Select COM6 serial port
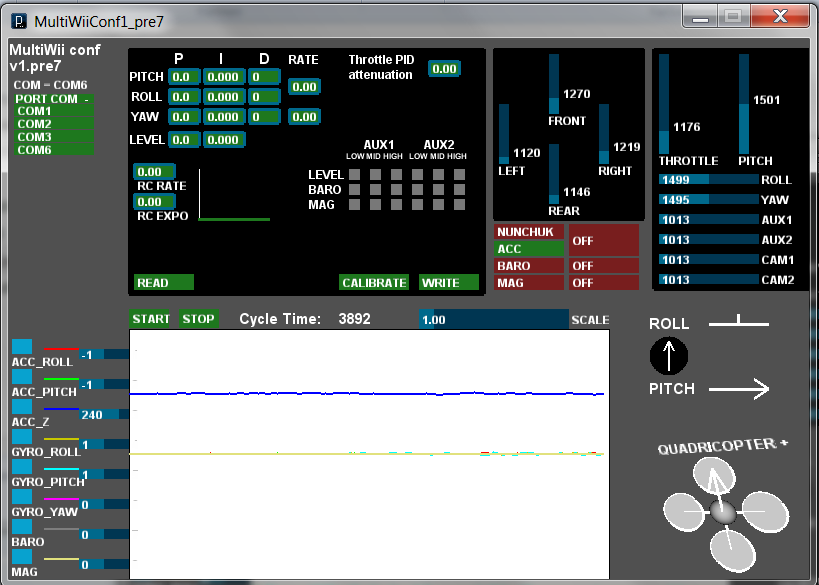Viewport: 819px width, 585px height. point(54,150)
